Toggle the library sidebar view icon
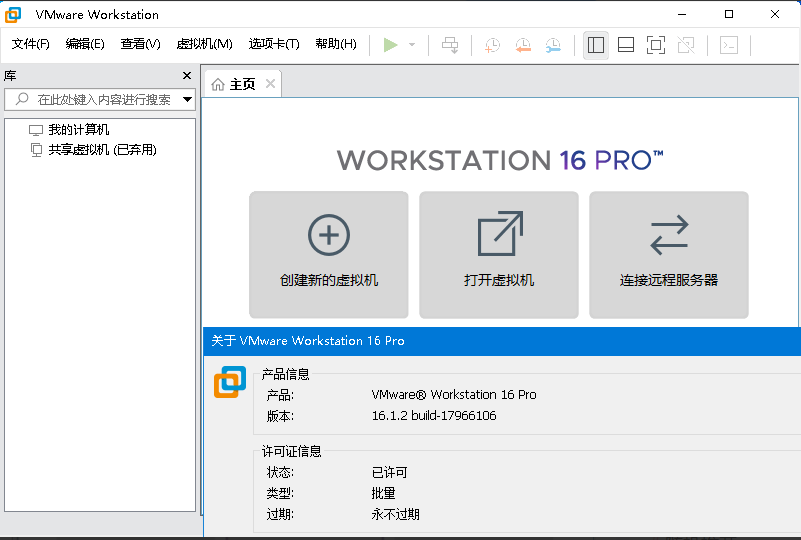 point(596,45)
